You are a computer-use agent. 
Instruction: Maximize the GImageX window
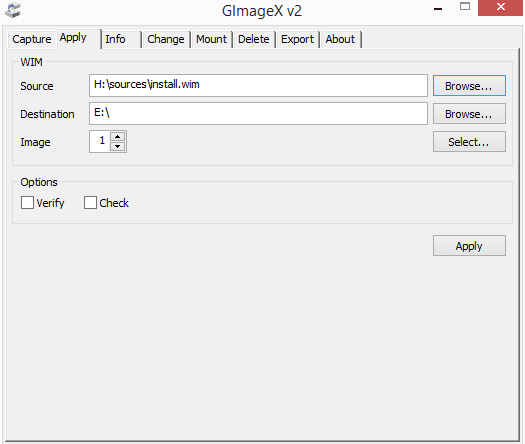tap(465, 7)
